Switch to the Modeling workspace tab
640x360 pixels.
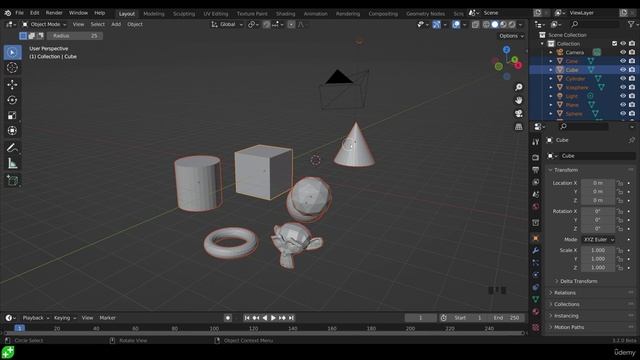pyautogui.click(x=154, y=13)
